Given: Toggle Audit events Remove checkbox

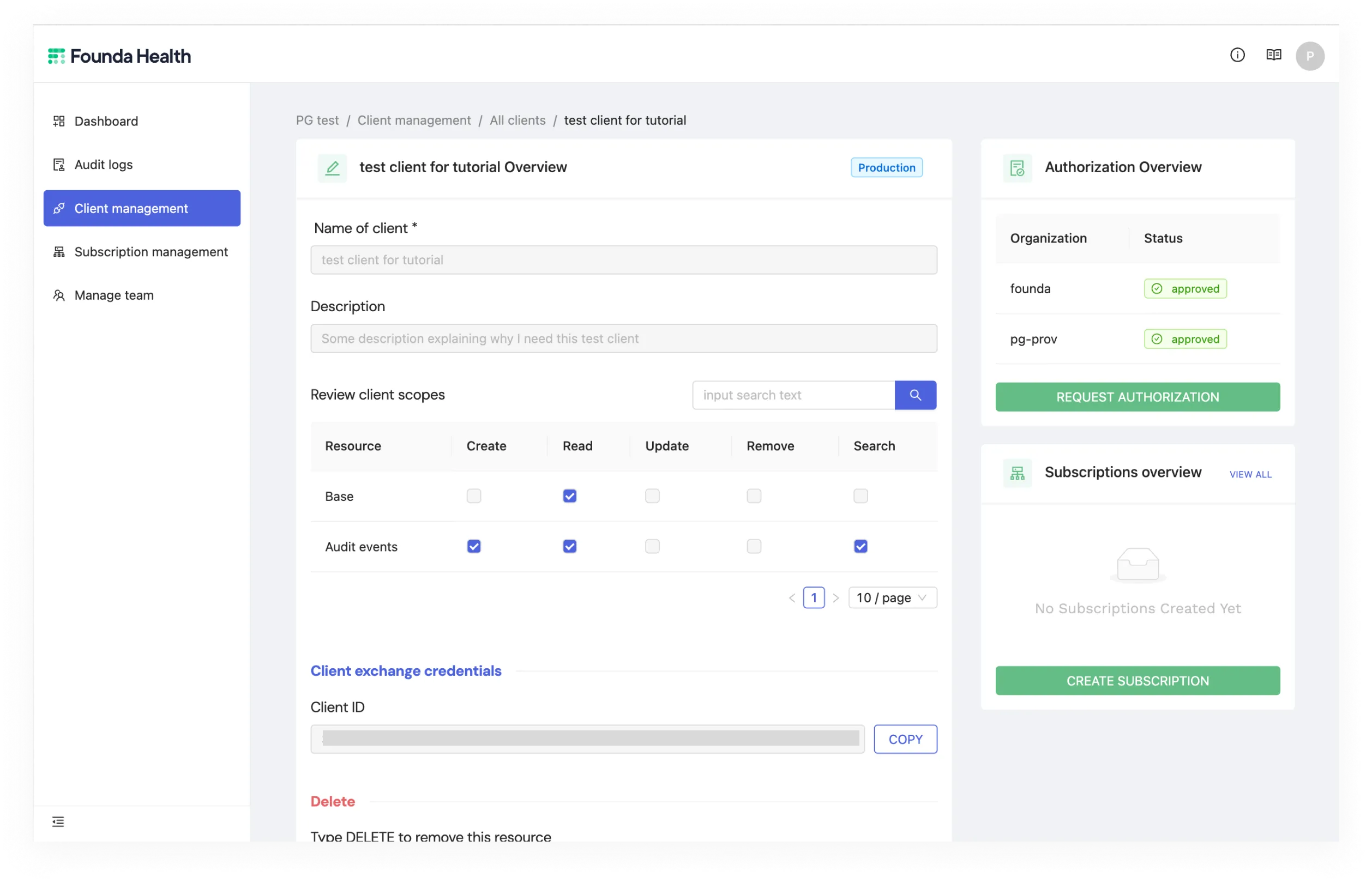Looking at the screenshot, I should (754, 547).
